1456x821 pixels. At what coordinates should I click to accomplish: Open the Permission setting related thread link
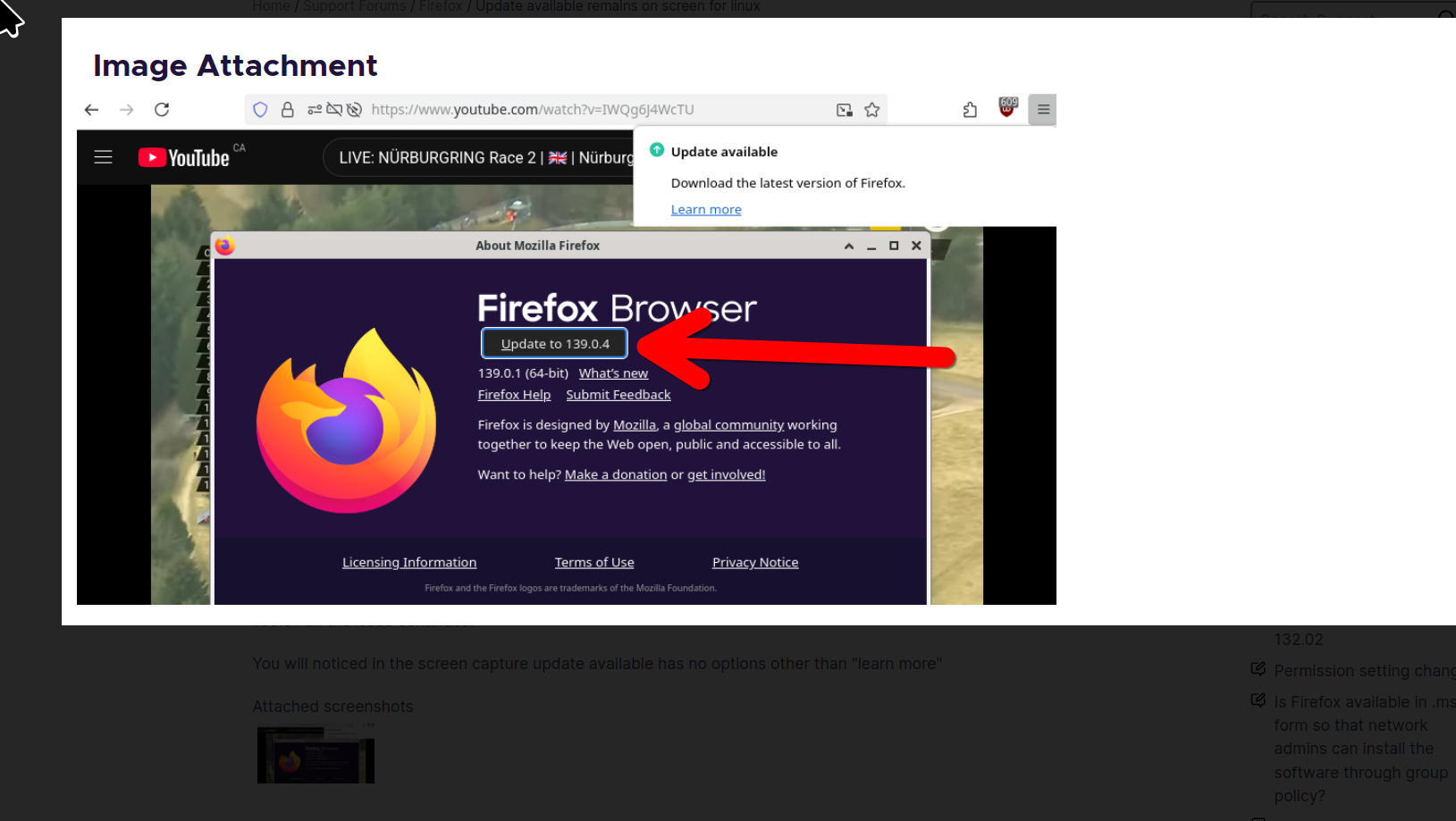(x=1364, y=671)
